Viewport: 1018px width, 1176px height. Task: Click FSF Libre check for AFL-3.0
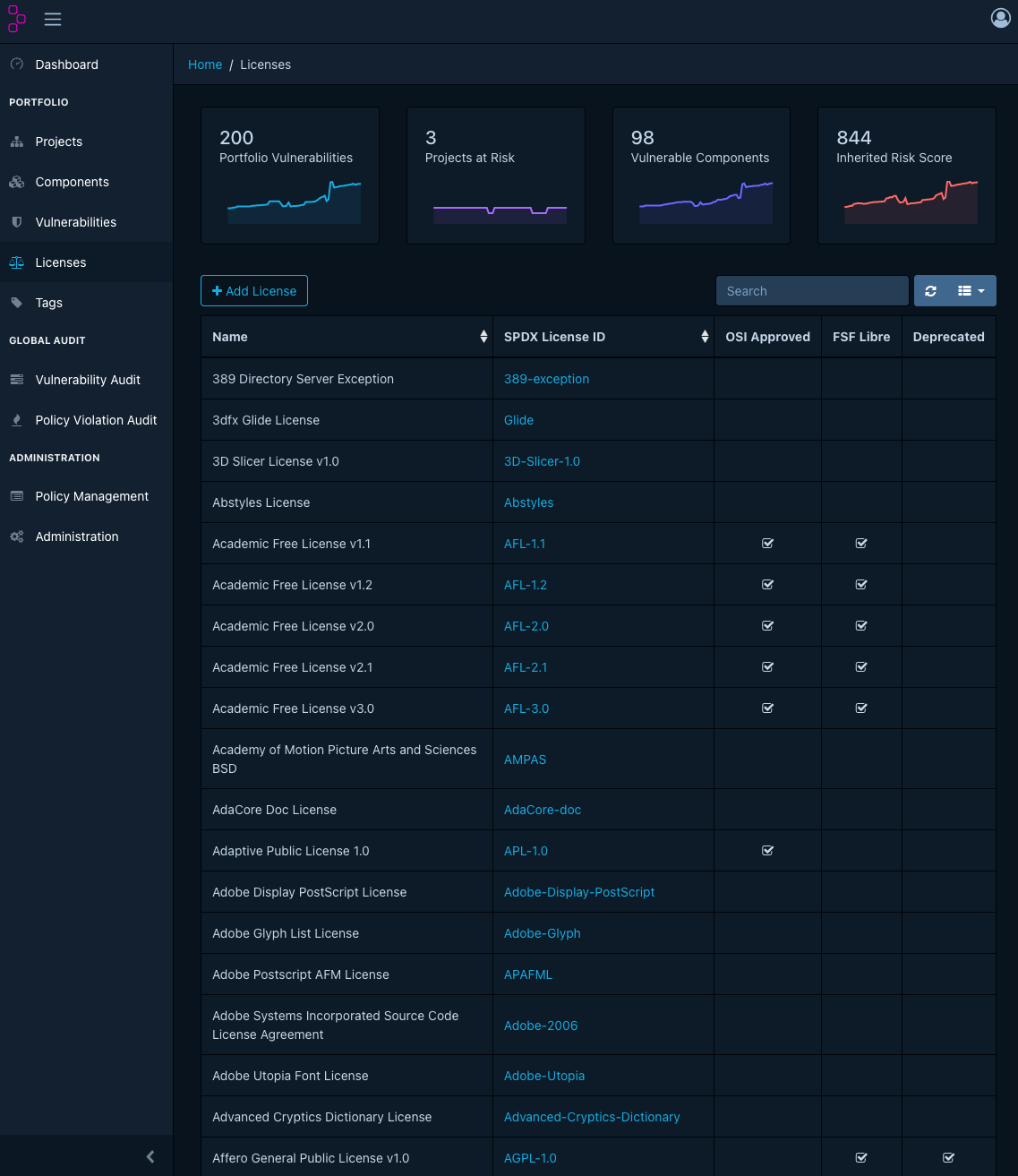click(861, 708)
